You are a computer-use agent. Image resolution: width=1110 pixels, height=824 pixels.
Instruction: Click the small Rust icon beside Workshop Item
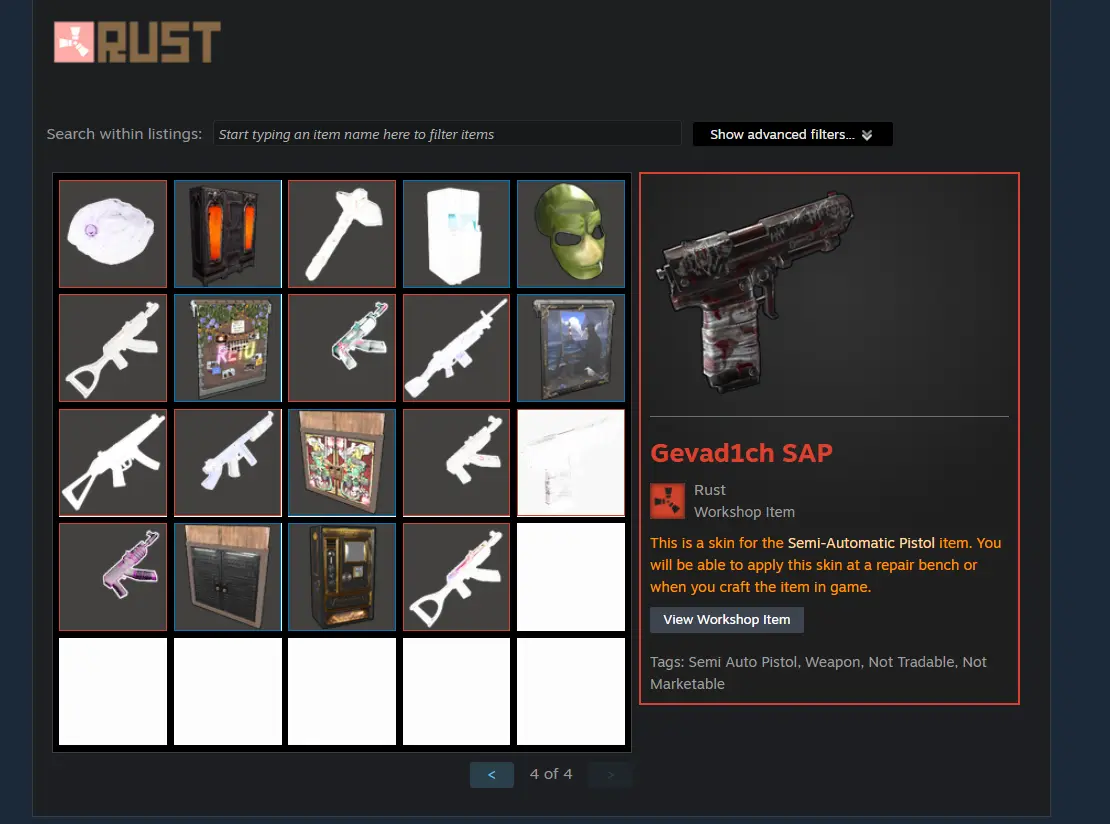(668, 501)
